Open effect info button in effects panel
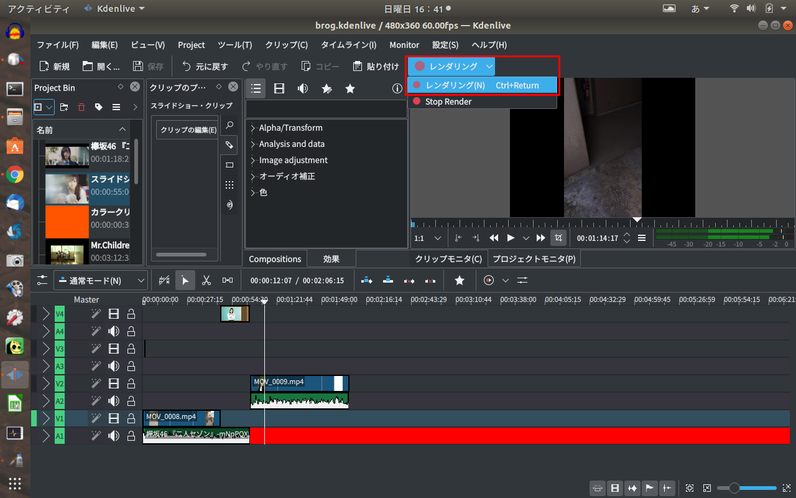This screenshot has height=498, width=796. pos(397,89)
